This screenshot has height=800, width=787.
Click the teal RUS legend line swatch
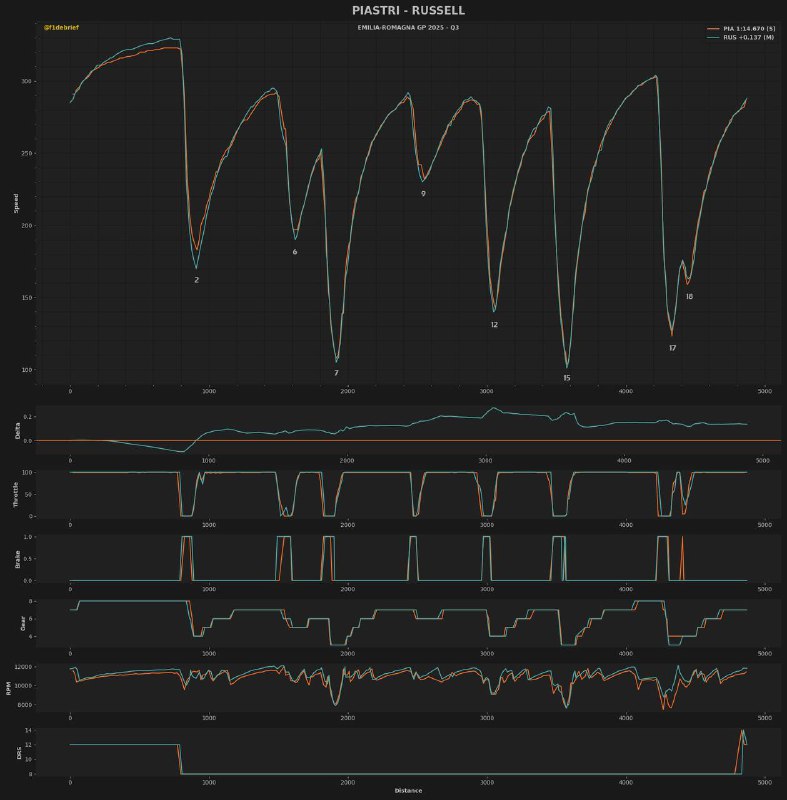(713, 37)
